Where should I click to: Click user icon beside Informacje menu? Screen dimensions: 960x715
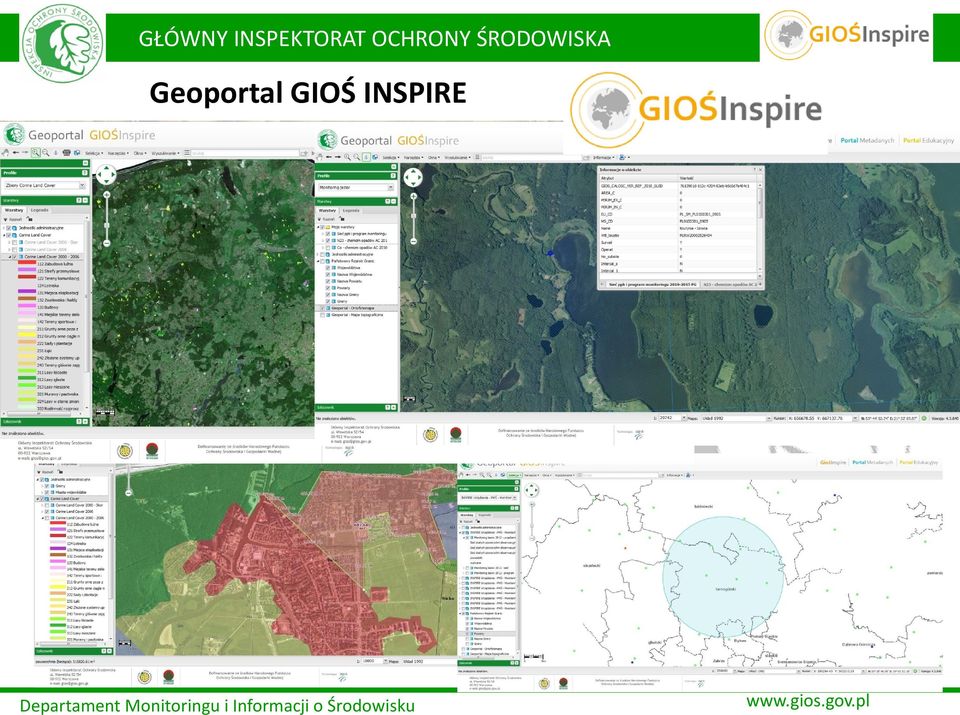(622, 157)
